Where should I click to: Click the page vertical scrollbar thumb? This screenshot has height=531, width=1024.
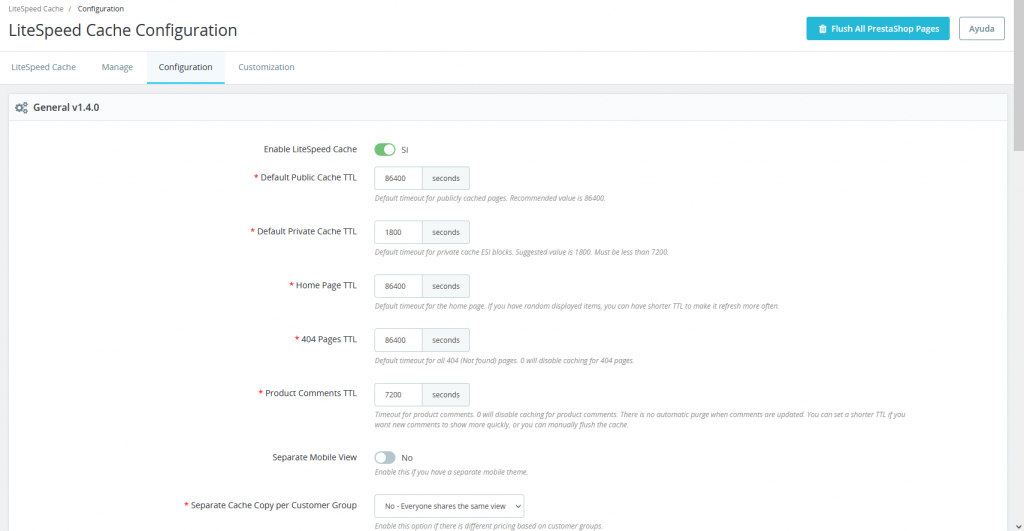point(1018,75)
